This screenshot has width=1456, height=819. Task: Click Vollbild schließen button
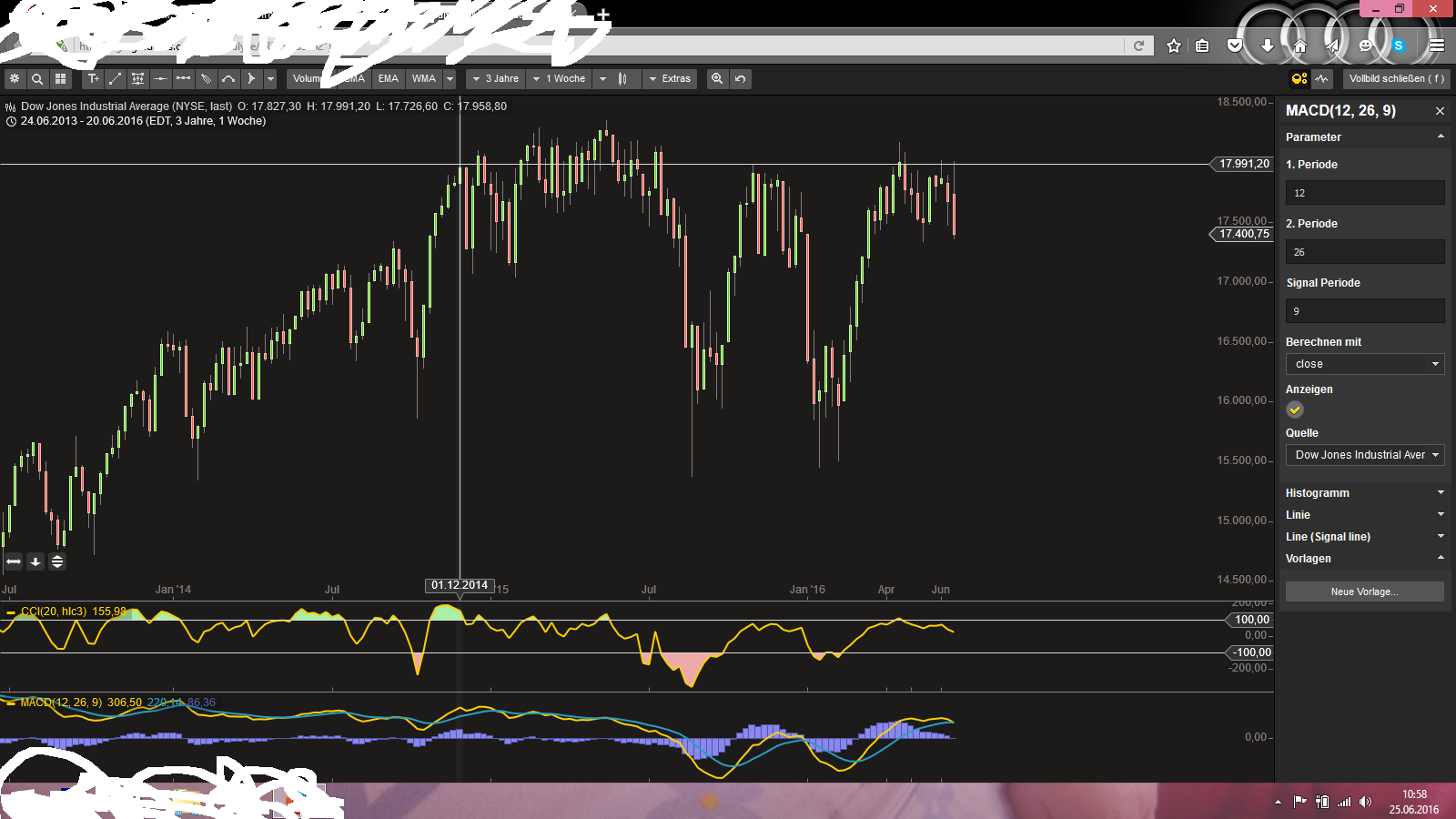click(1396, 79)
